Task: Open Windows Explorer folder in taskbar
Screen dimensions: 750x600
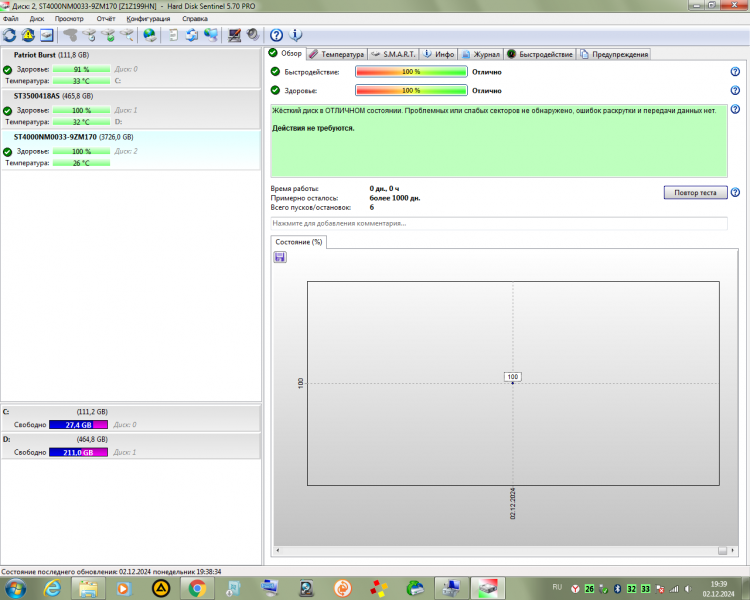Action: [88, 589]
